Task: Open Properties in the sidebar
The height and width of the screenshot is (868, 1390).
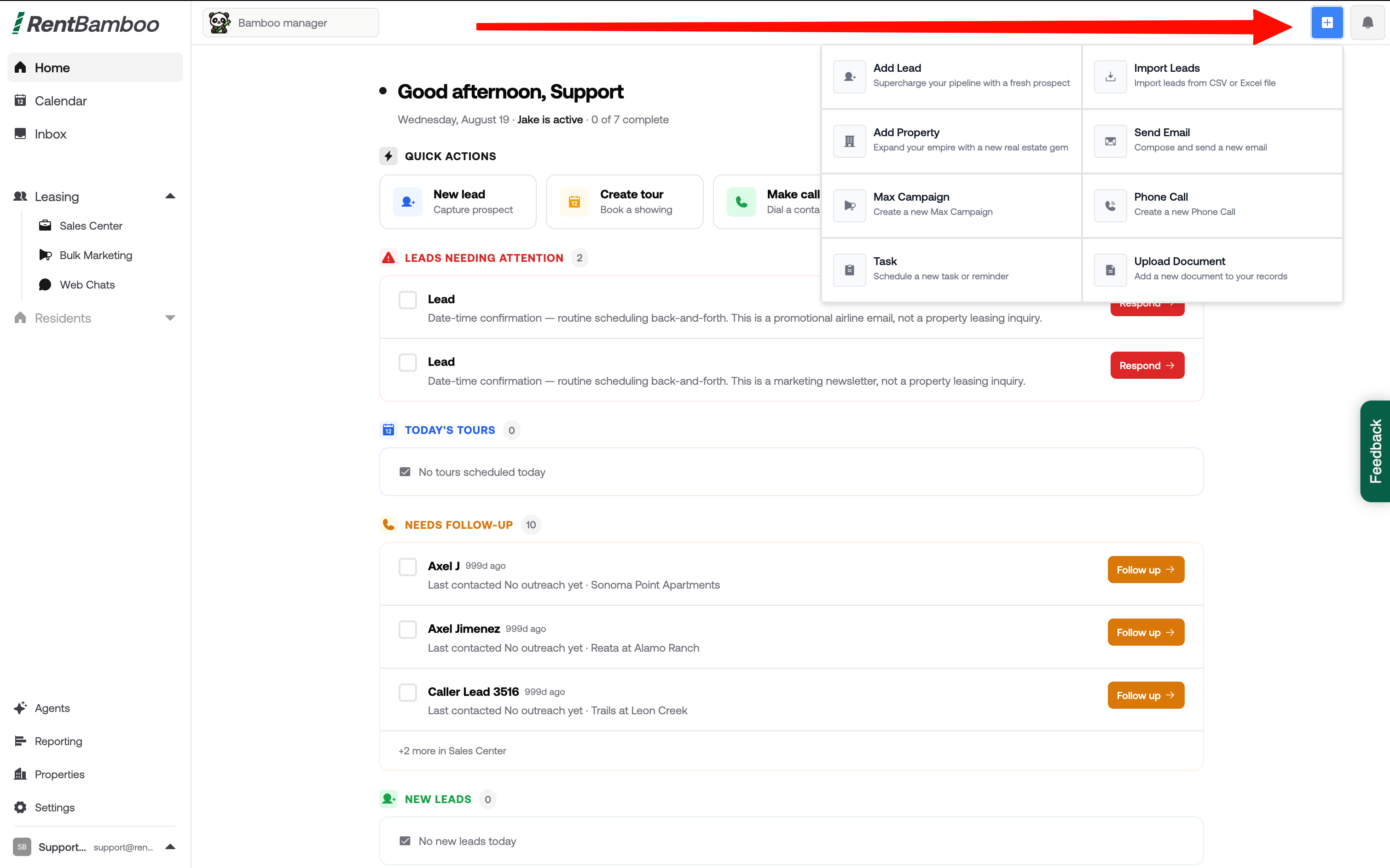Action: pyautogui.click(x=95, y=775)
